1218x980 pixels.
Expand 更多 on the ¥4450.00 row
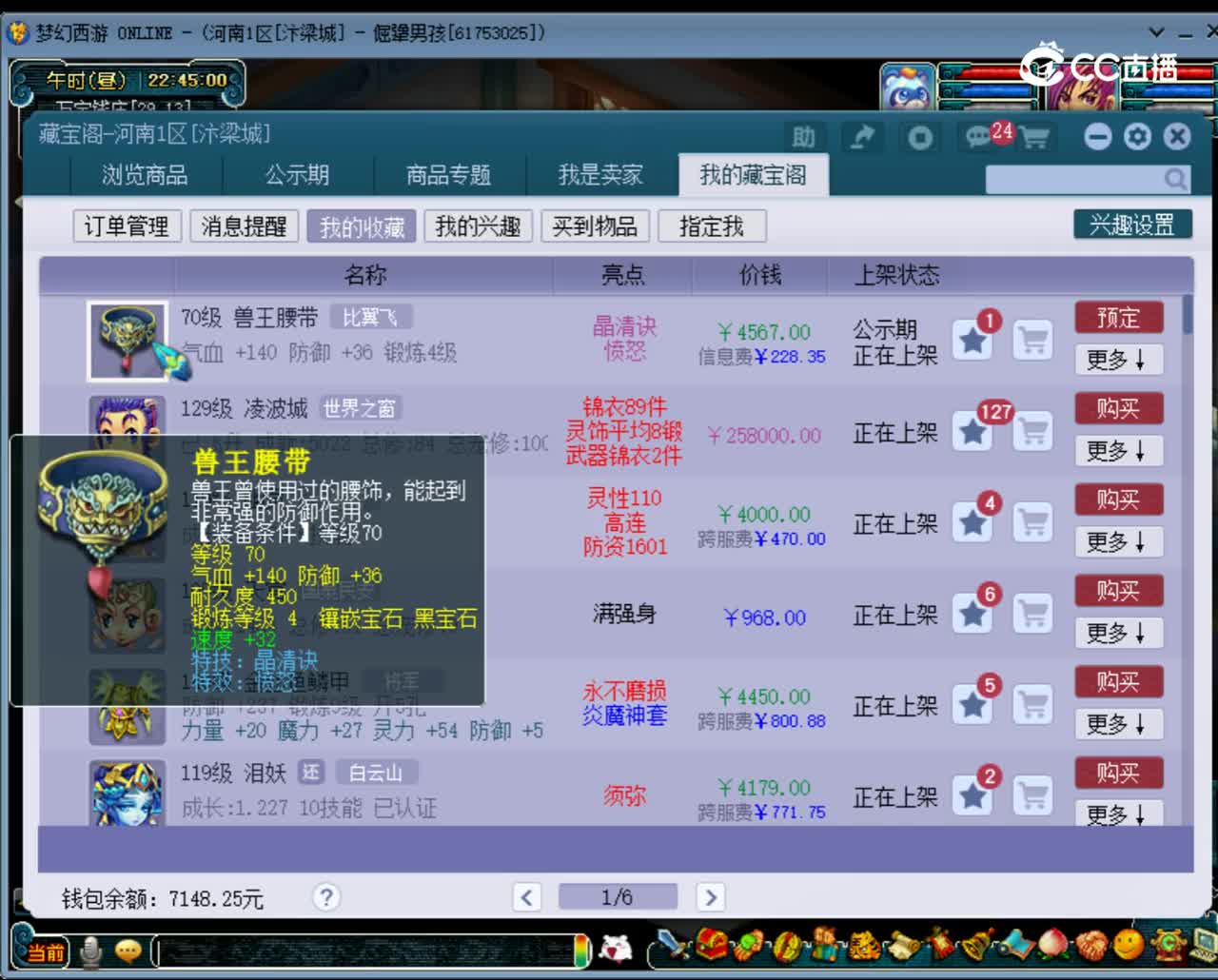[1118, 724]
